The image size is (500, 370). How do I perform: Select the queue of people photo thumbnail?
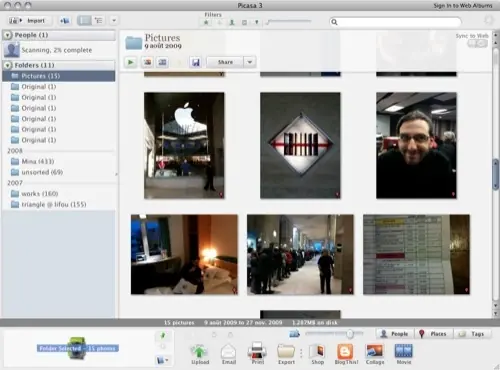pos(300,255)
